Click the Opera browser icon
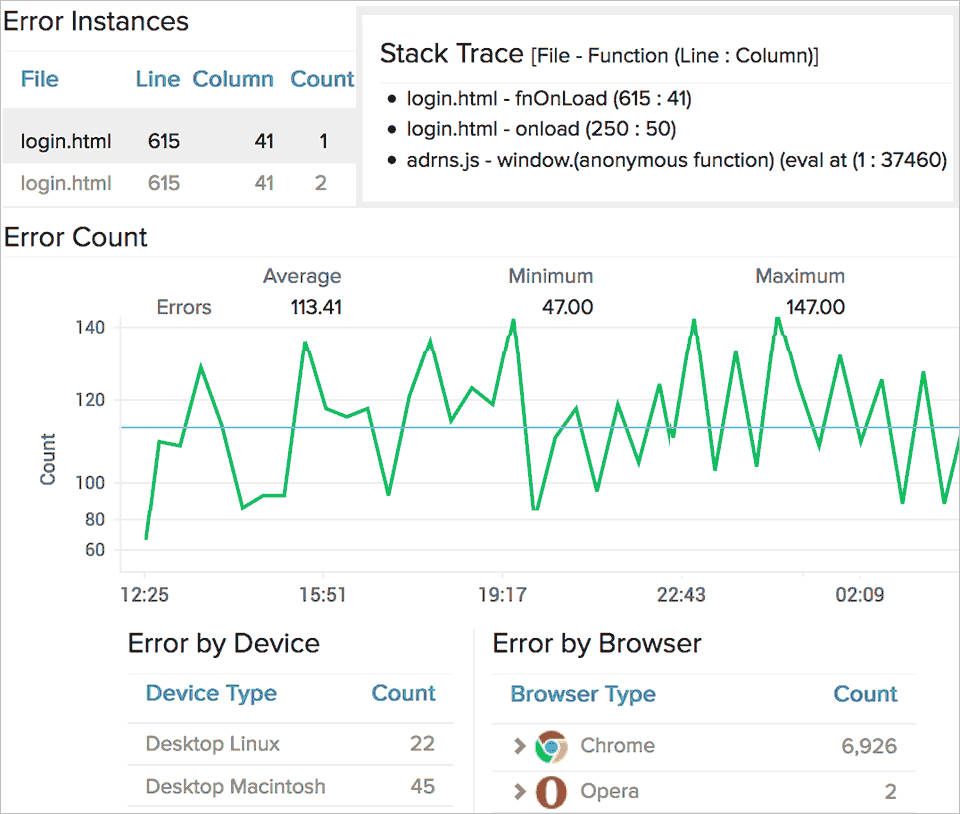 pos(551,791)
